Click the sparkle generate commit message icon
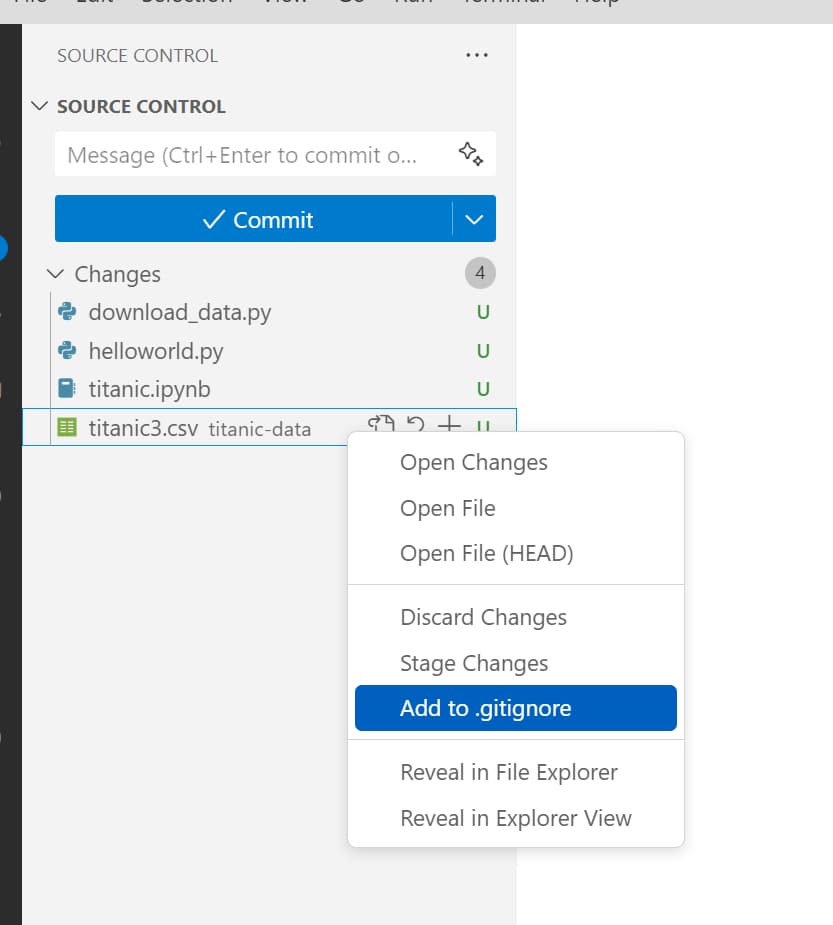The height and width of the screenshot is (925, 833). pos(470,154)
